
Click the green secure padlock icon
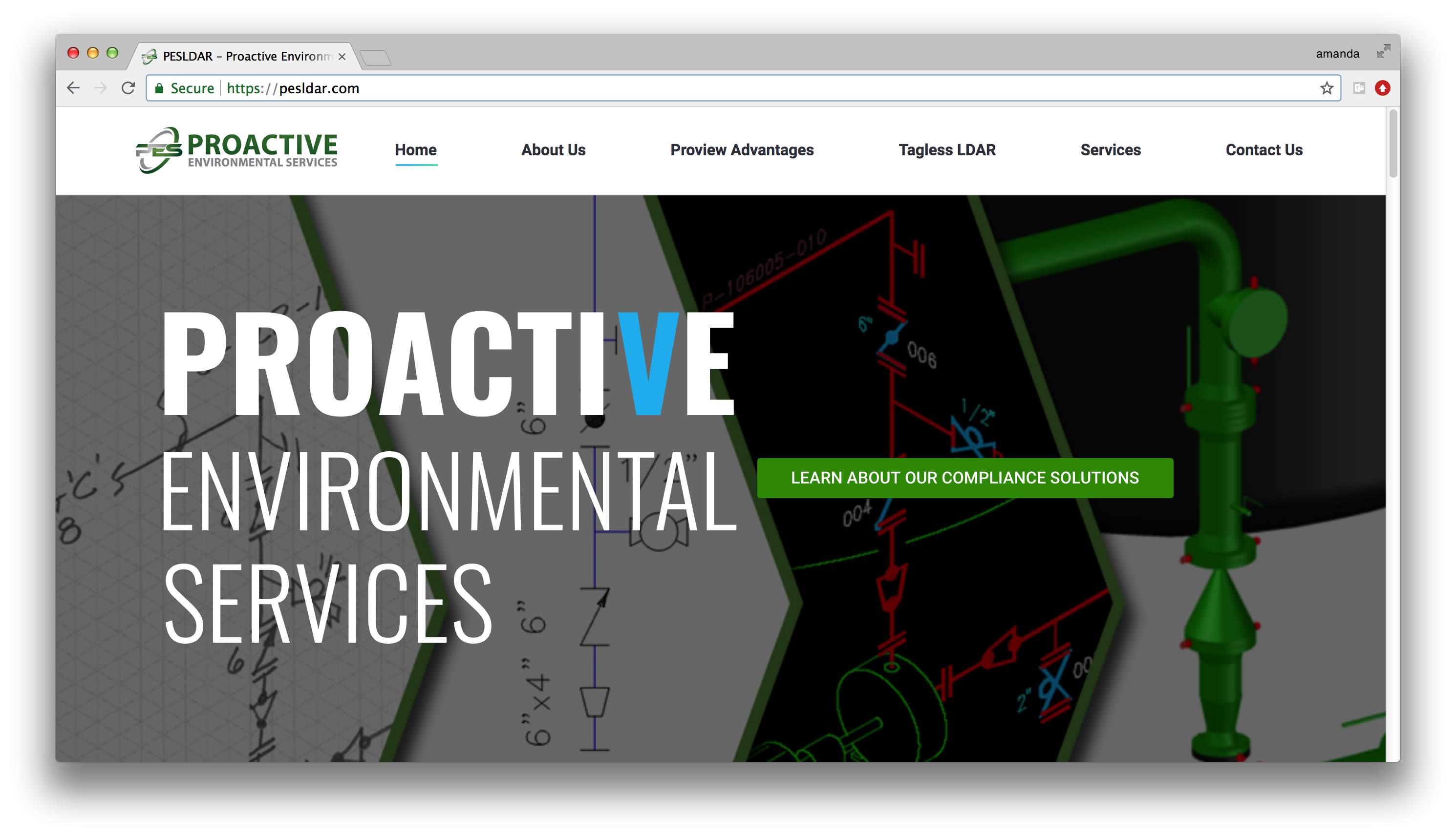(159, 88)
